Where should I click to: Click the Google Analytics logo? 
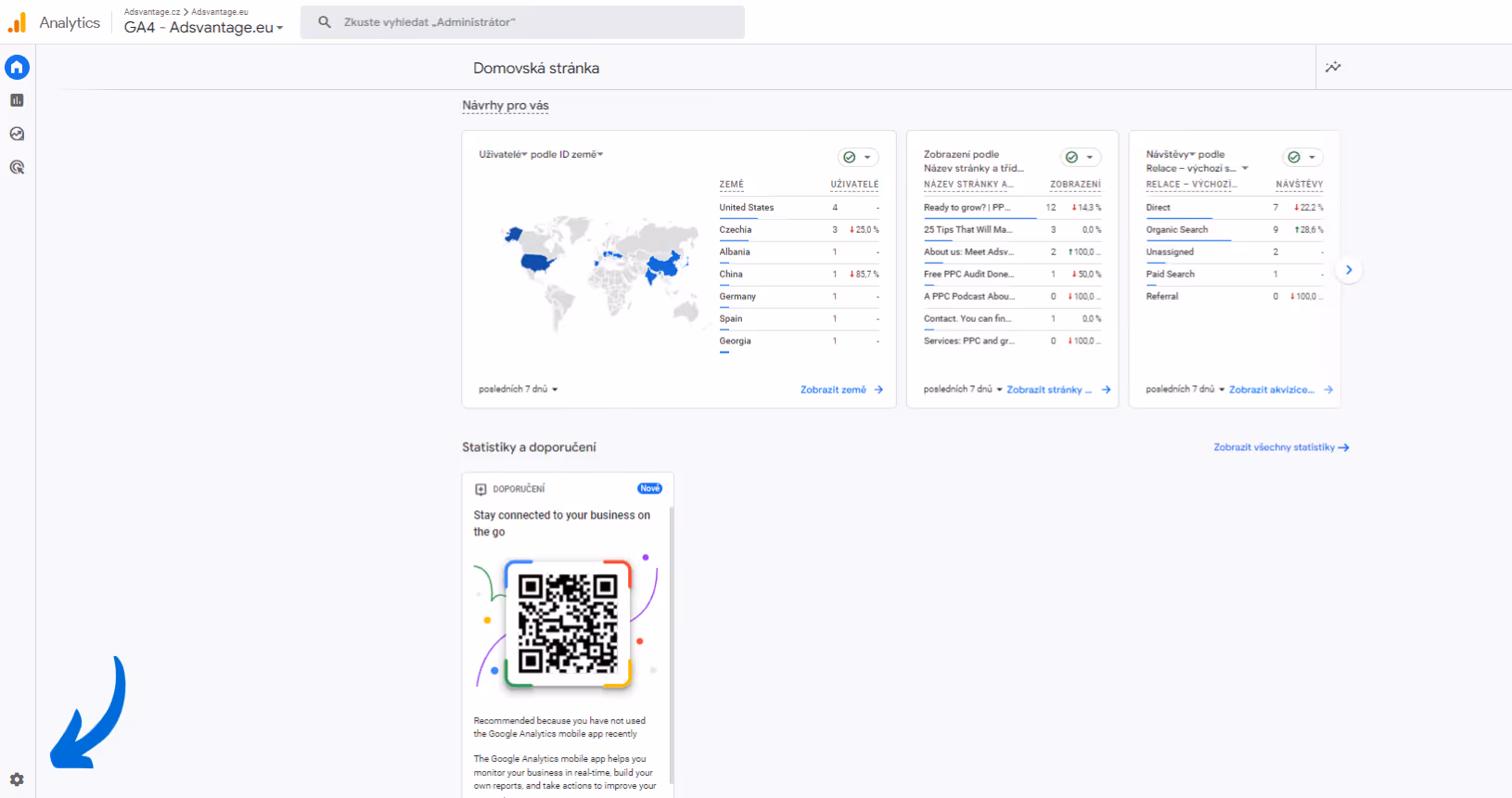tap(18, 22)
